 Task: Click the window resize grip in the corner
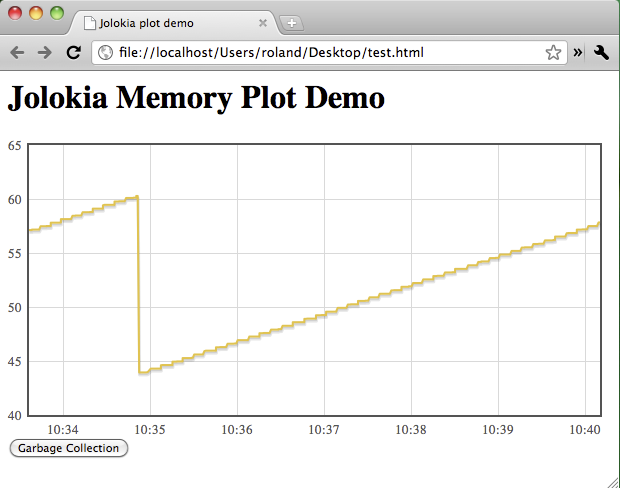[612, 480]
